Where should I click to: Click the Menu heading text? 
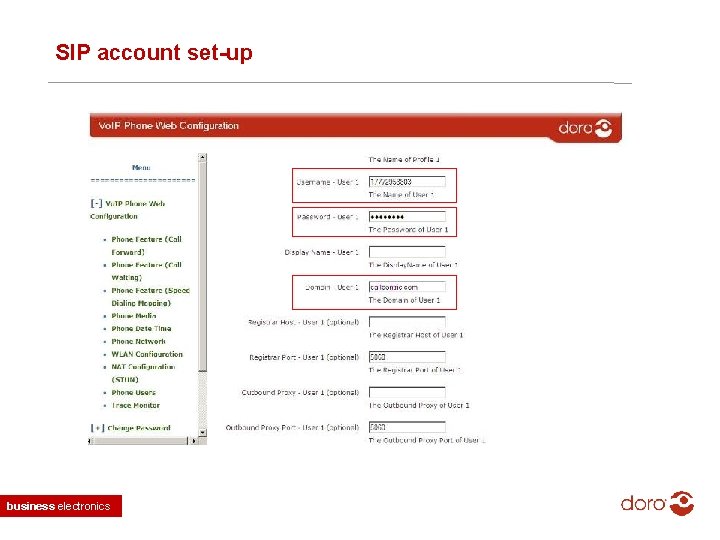[x=141, y=168]
